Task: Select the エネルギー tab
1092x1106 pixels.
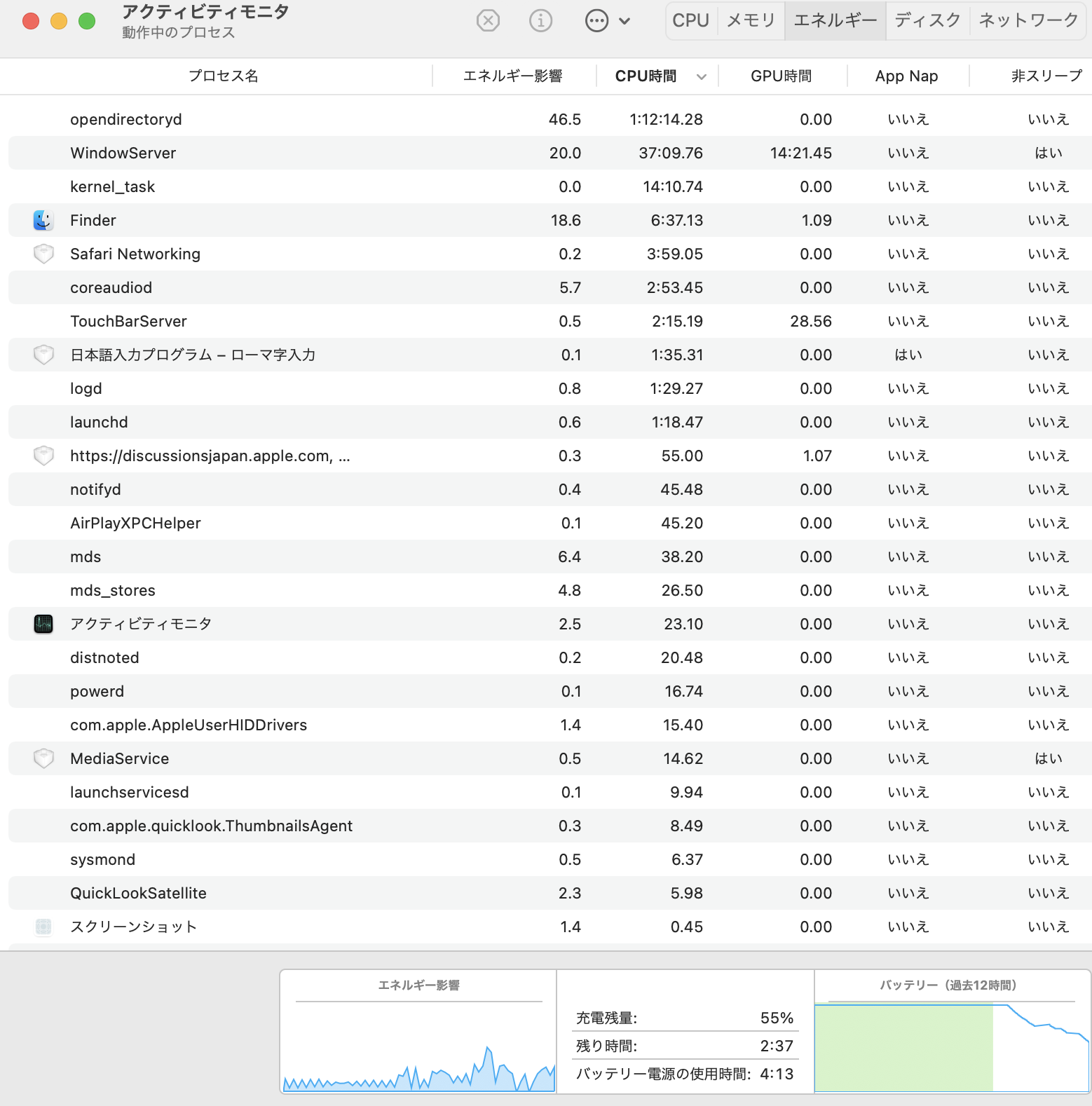Action: click(835, 21)
